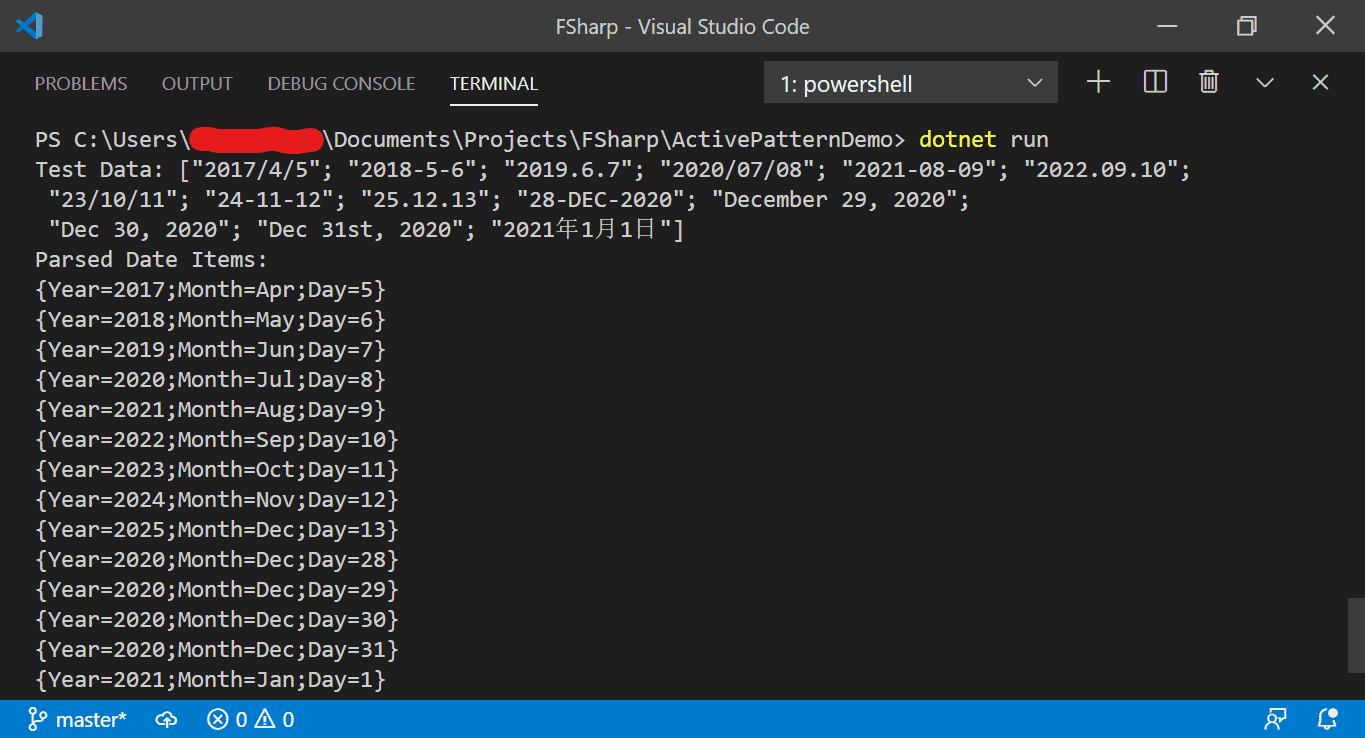Split the terminal pane

click(x=1155, y=83)
